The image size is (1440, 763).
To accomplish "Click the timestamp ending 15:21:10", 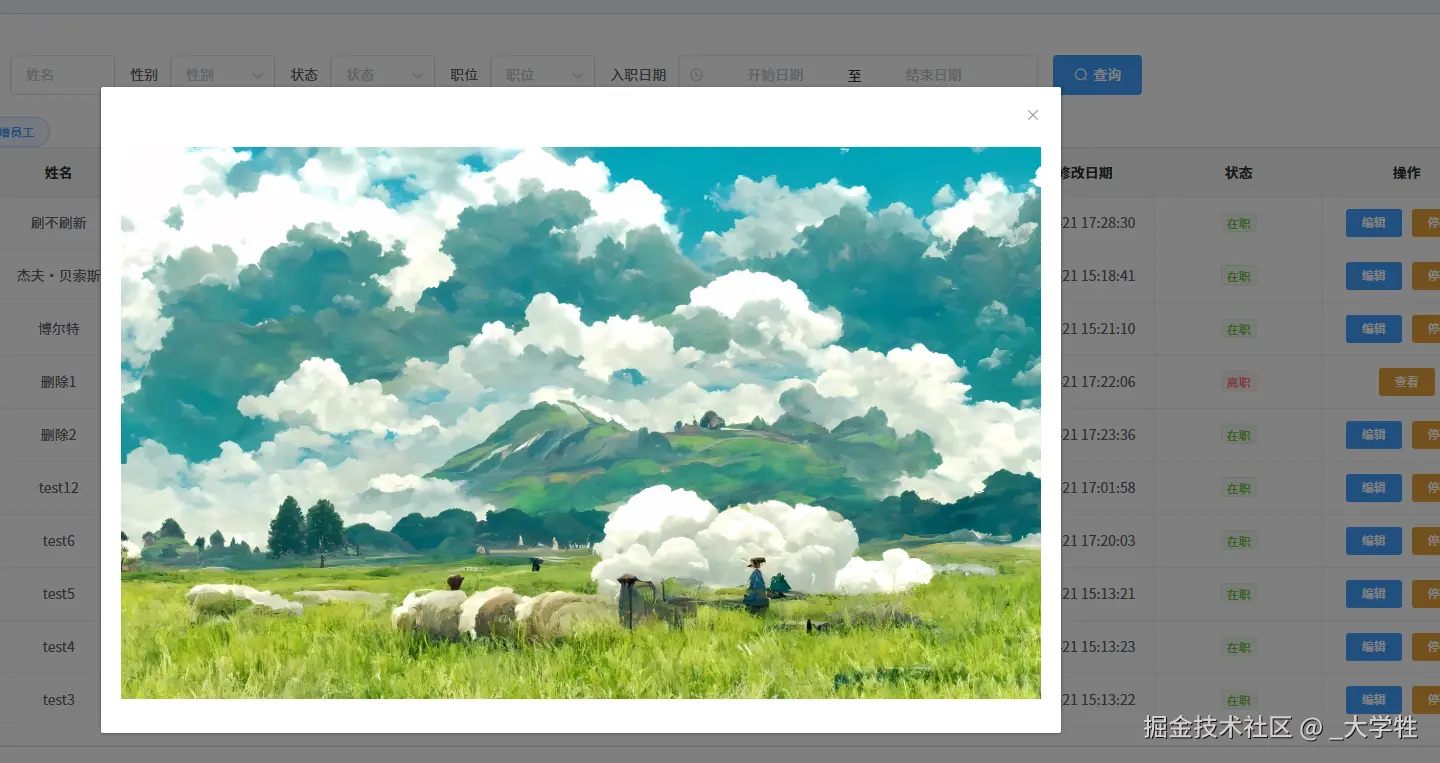I will pyautogui.click(x=1098, y=329).
